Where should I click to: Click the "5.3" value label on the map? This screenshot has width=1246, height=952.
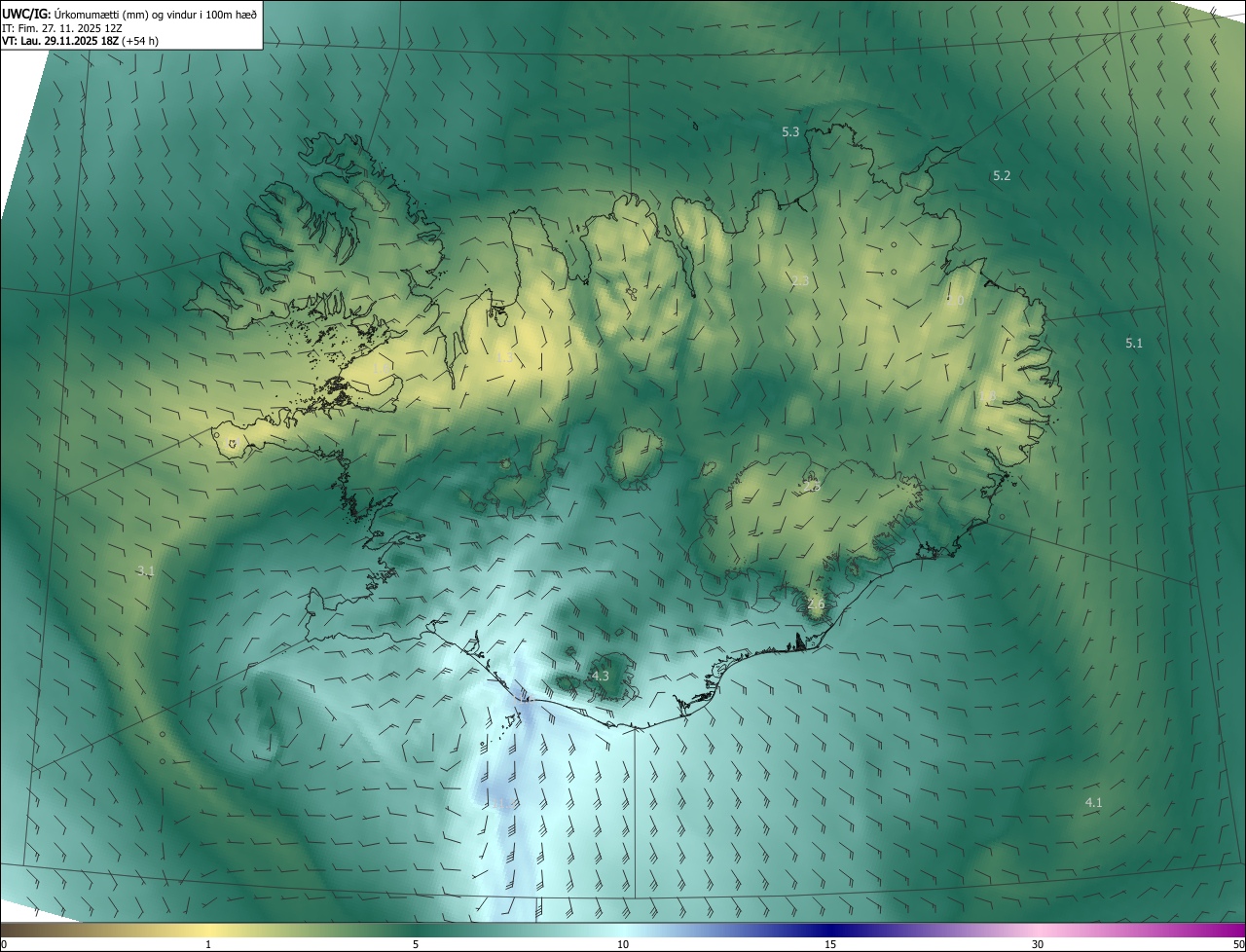click(790, 131)
